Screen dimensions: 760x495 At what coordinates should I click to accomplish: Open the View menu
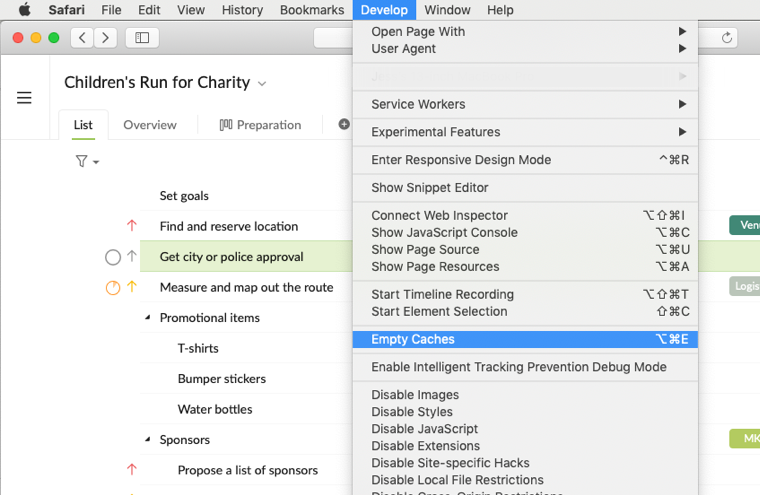point(190,10)
